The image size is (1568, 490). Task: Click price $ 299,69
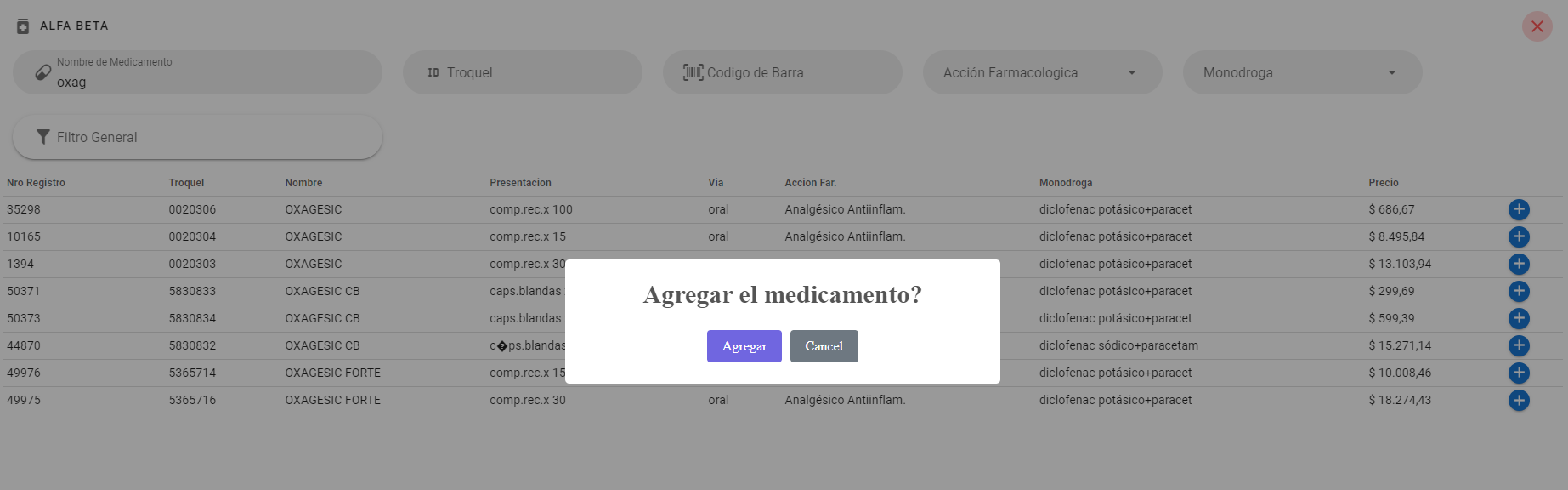(1391, 291)
